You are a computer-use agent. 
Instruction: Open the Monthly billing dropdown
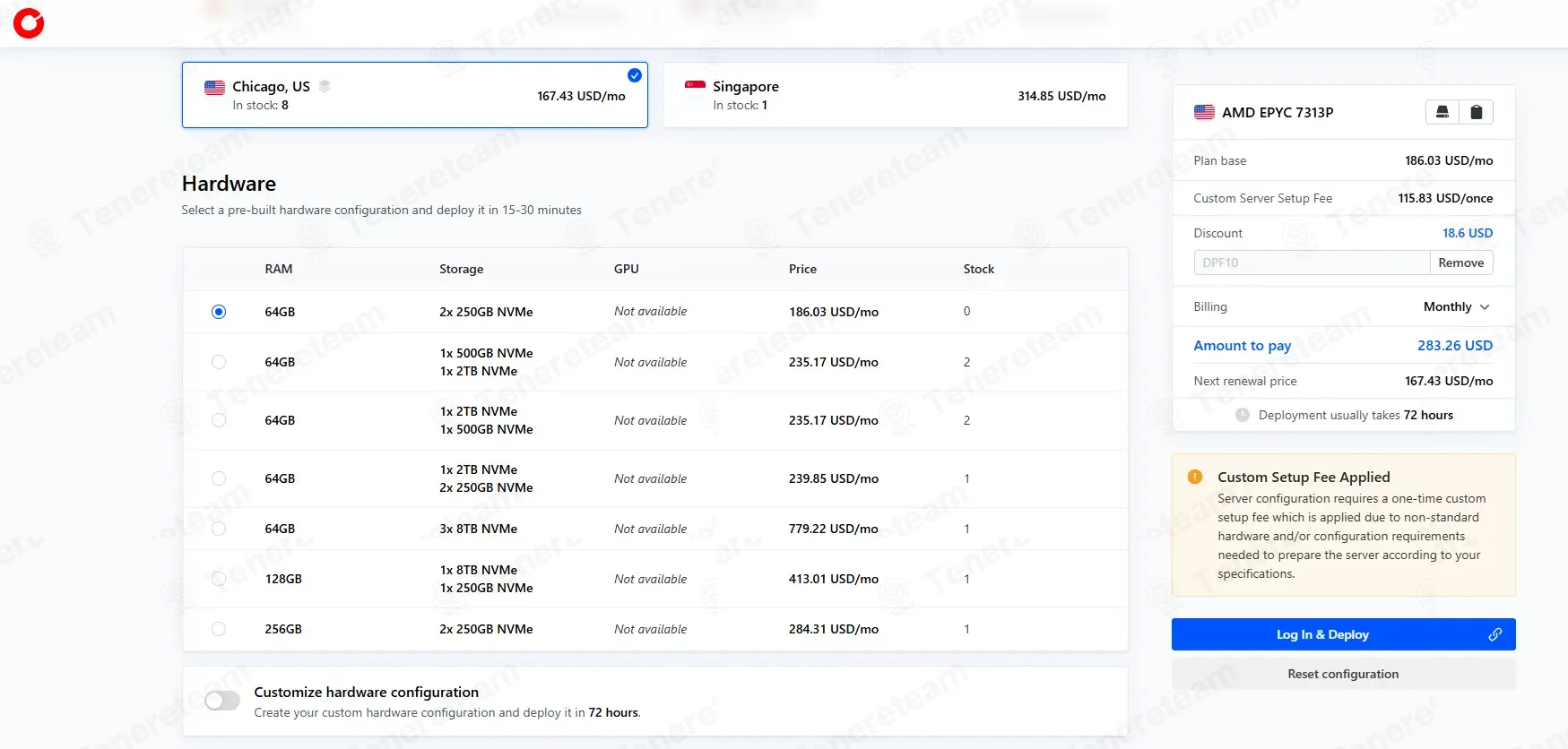pos(1456,306)
